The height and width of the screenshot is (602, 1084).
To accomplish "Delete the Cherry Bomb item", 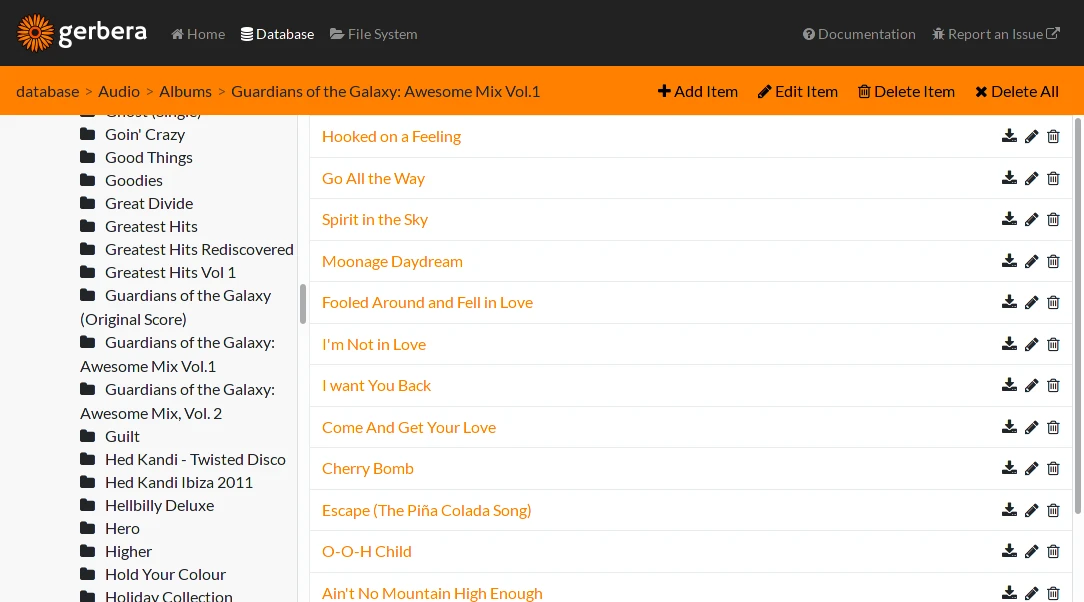I will point(1053,468).
